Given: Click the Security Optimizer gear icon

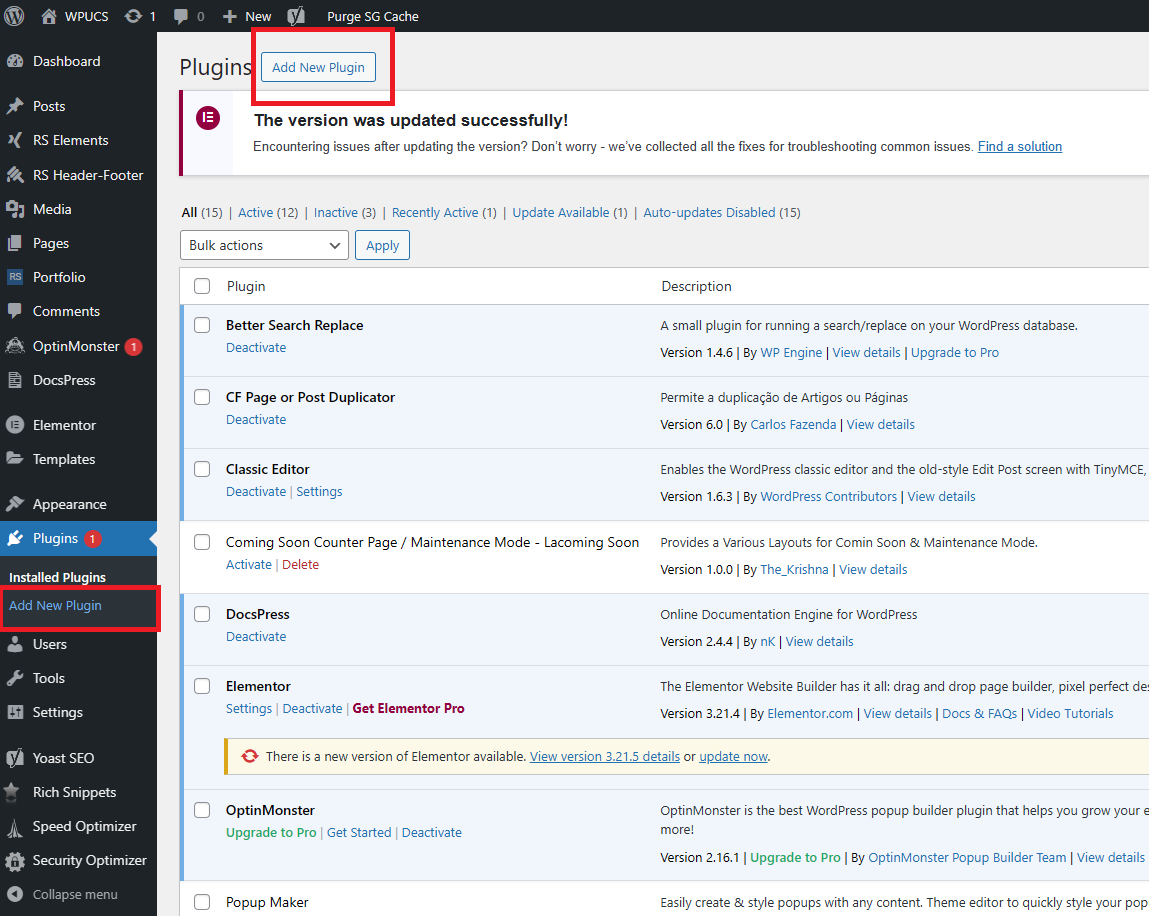Looking at the screenshot, I should point(15,861).
